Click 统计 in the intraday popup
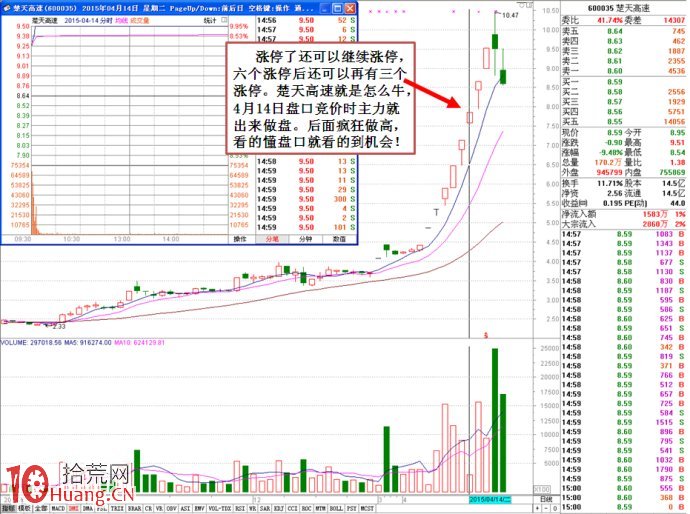The image size is (690, 514). 210,20
